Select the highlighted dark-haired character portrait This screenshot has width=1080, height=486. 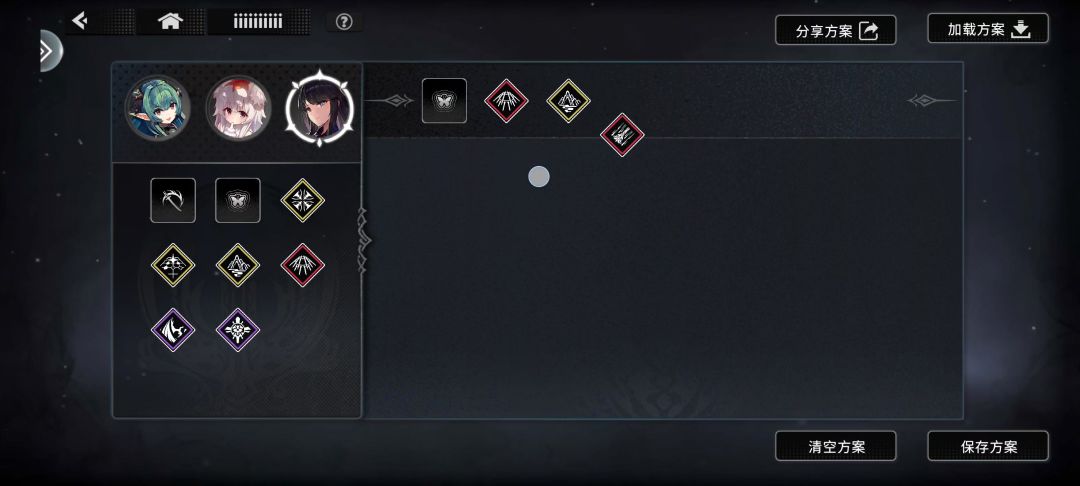320,108
